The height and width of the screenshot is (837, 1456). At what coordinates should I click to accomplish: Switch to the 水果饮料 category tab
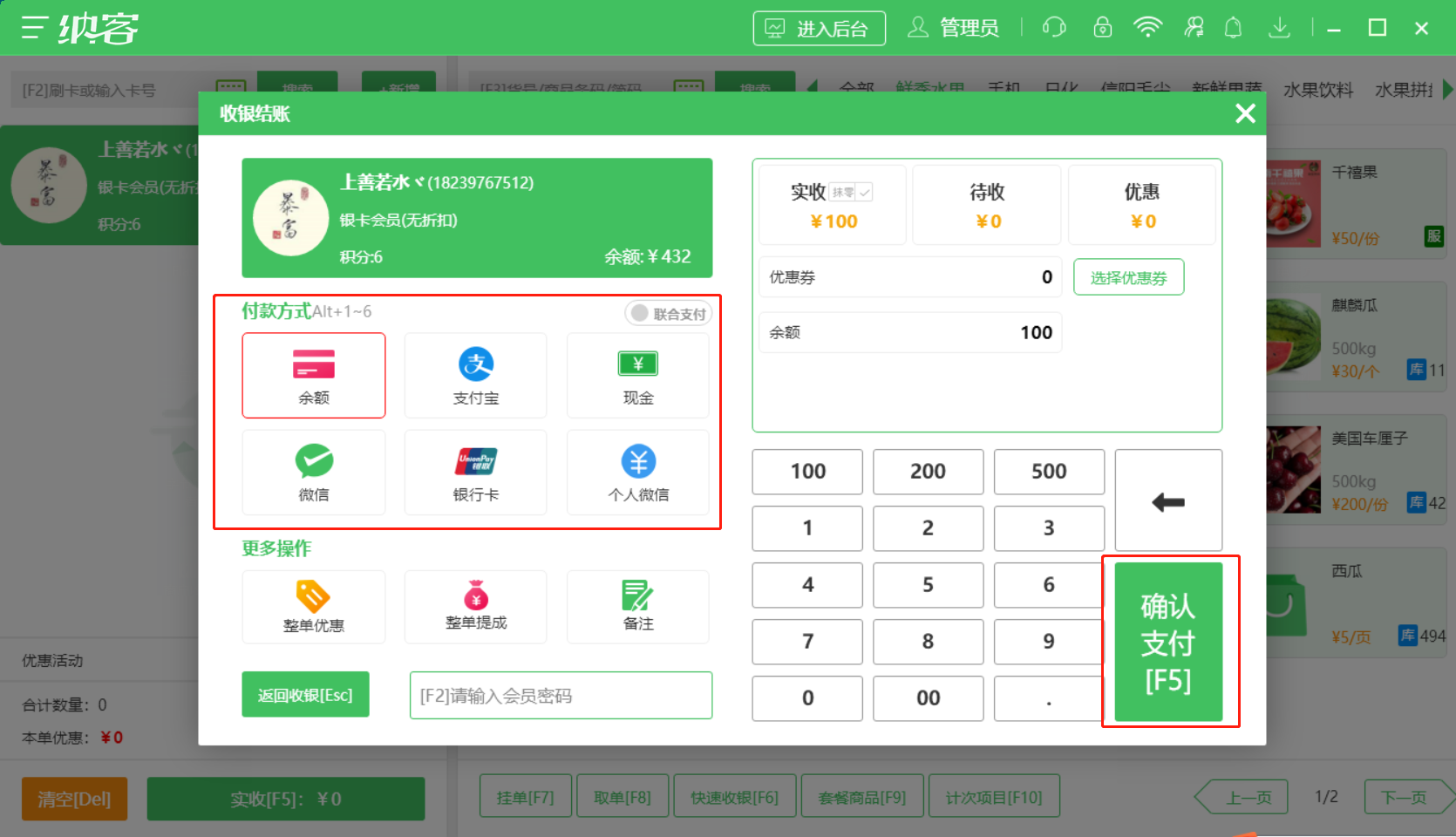[x=1317, y=88]
